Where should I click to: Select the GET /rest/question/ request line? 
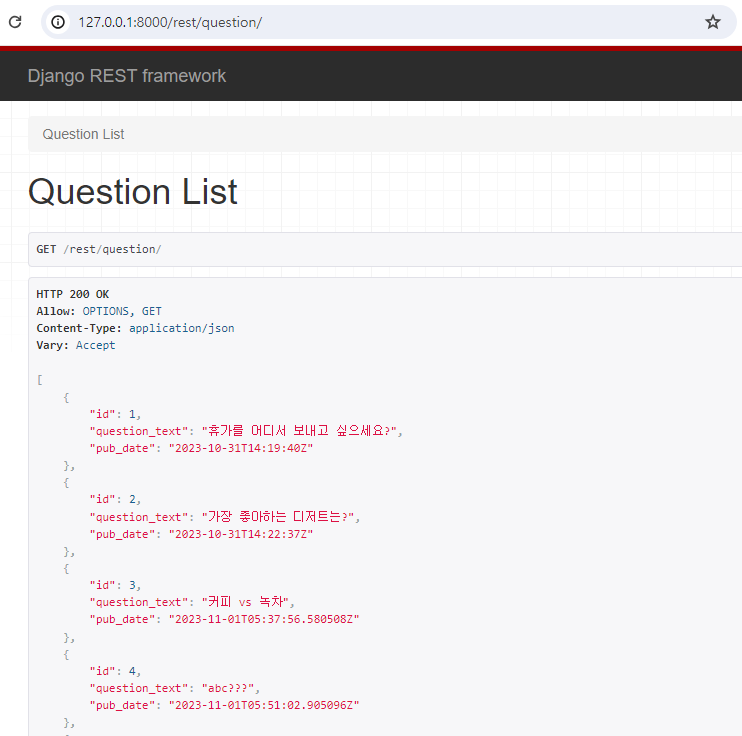[98, 249]
